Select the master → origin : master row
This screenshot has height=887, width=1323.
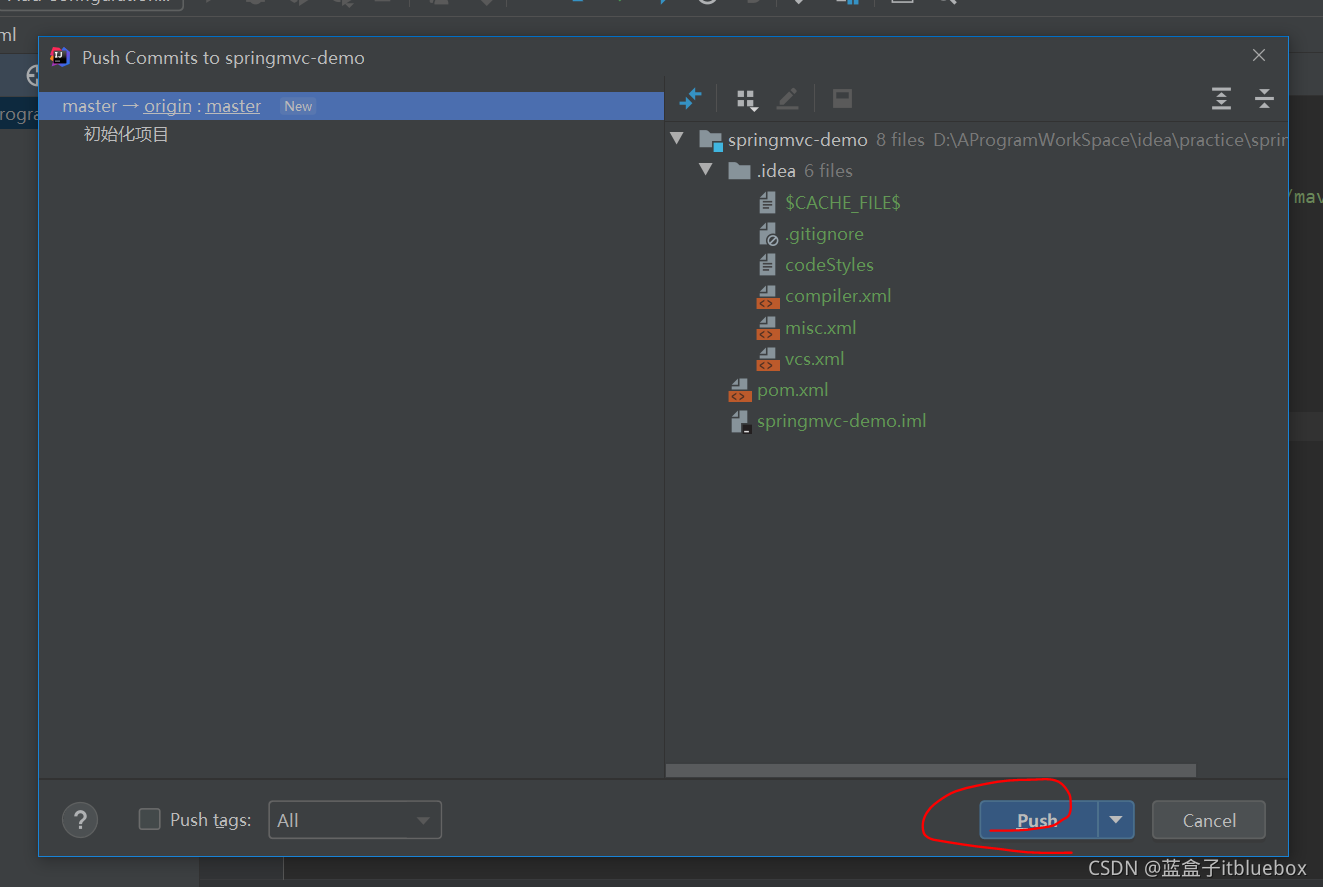[x=351, y=106]
